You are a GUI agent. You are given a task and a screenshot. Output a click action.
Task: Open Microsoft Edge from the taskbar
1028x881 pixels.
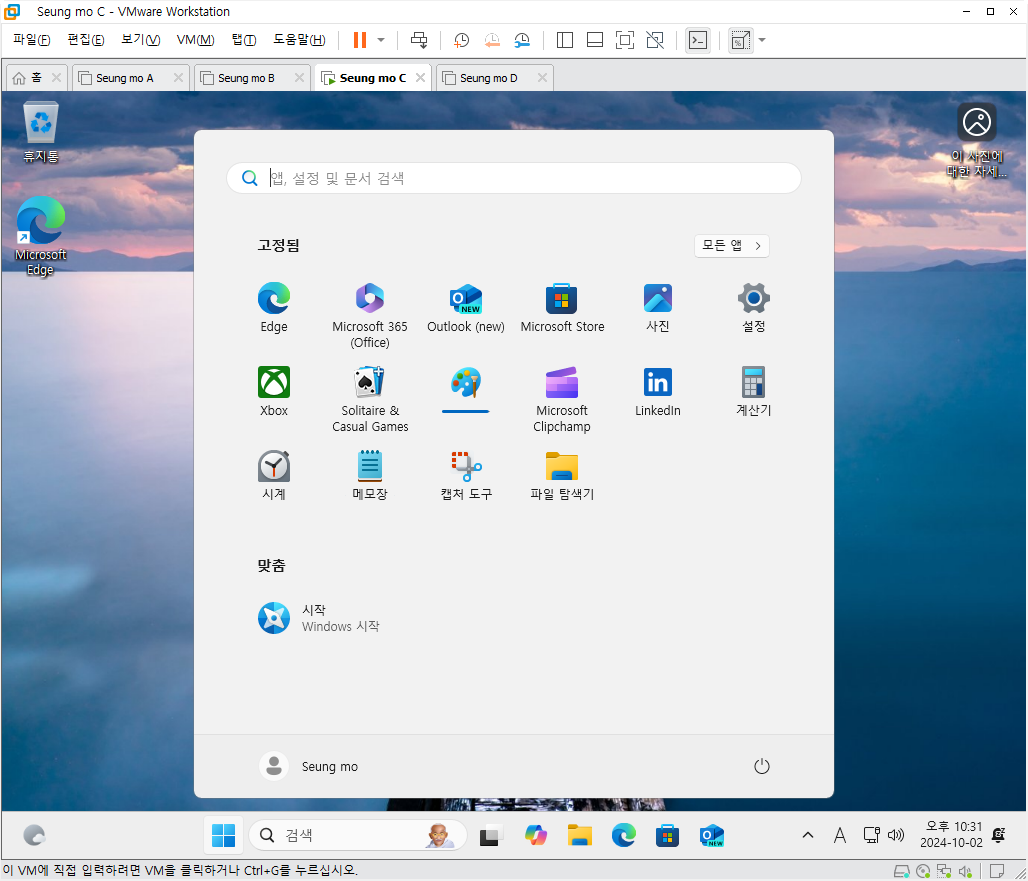coord(623,835)
